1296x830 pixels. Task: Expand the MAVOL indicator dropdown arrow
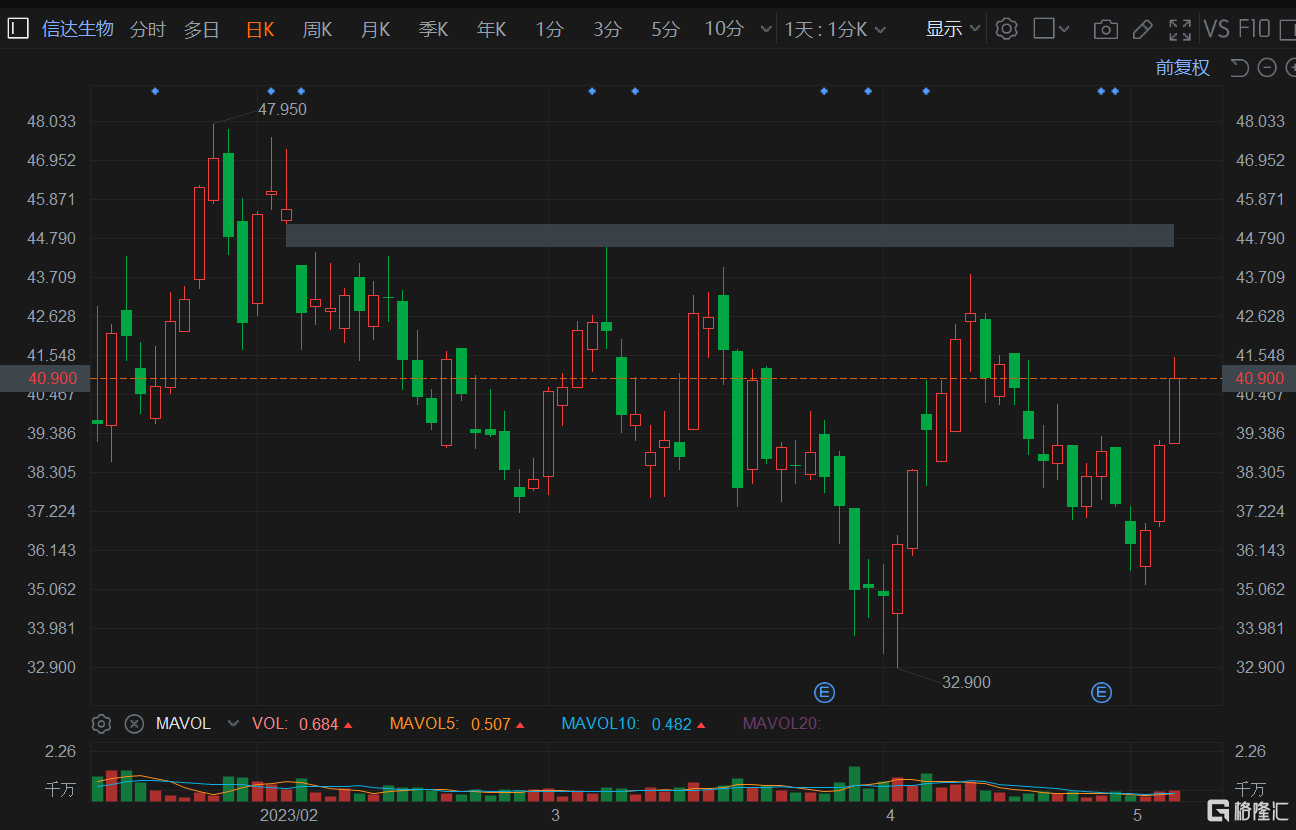click(233, 724)
